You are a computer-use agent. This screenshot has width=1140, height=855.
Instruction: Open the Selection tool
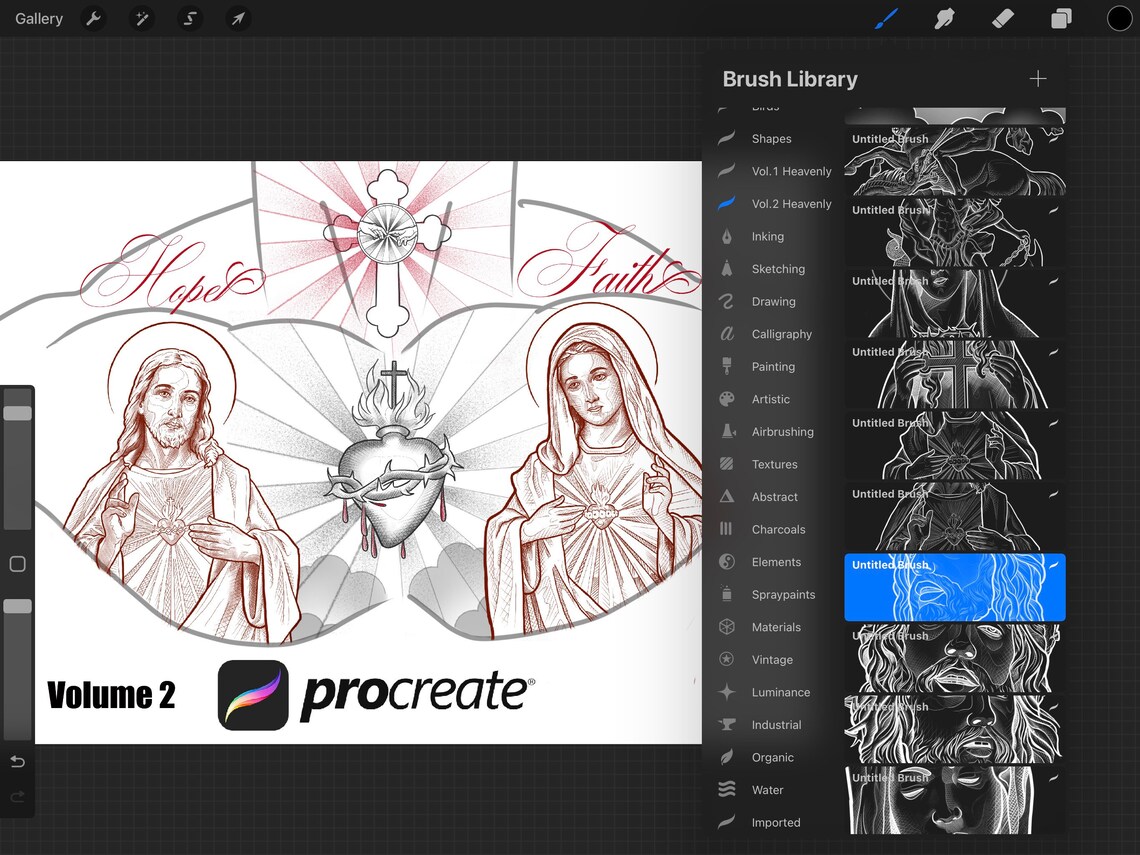click(x=189, y=18)
